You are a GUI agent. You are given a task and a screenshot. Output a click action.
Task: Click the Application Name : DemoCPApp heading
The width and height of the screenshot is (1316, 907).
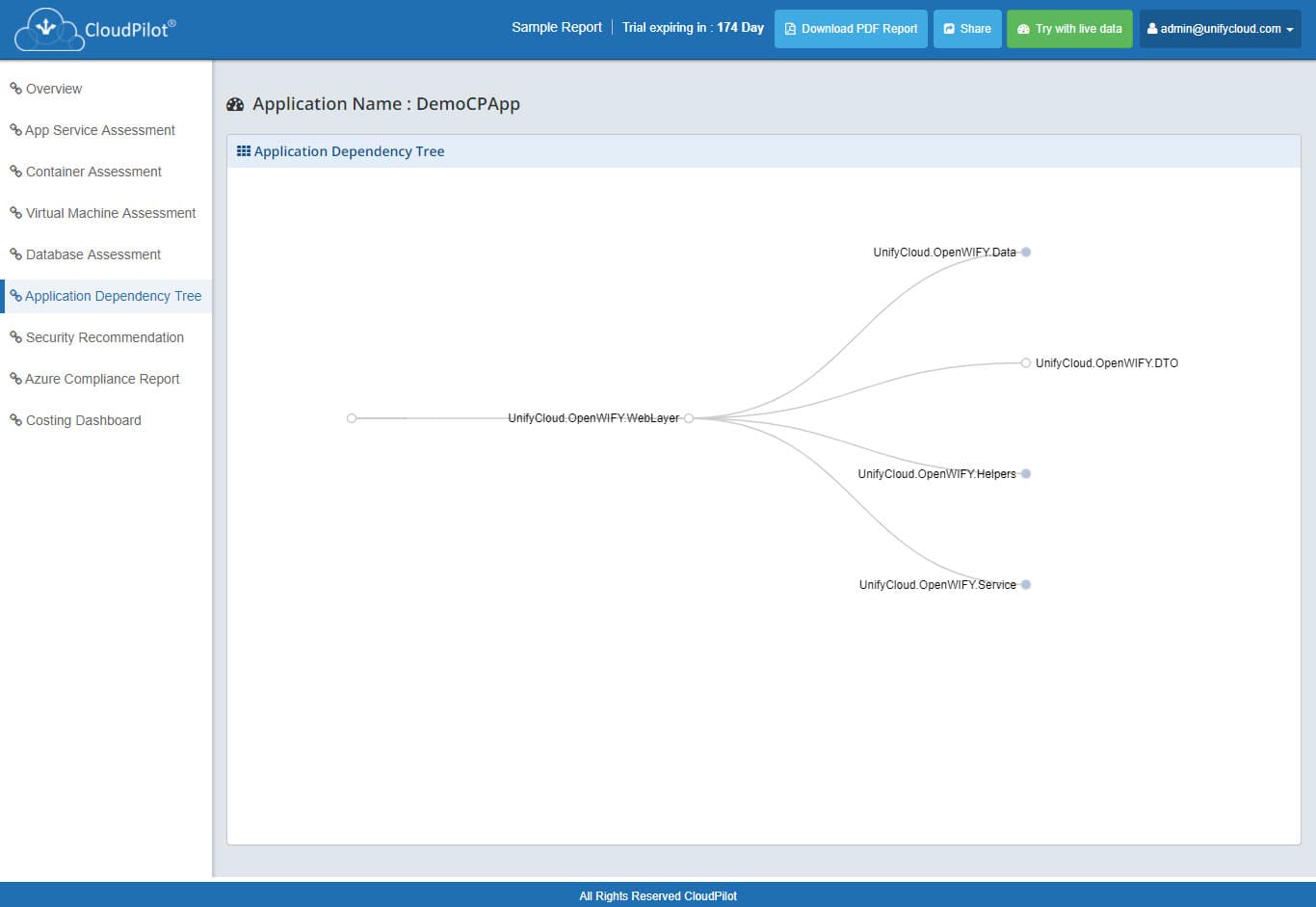[x=386, y=104]
